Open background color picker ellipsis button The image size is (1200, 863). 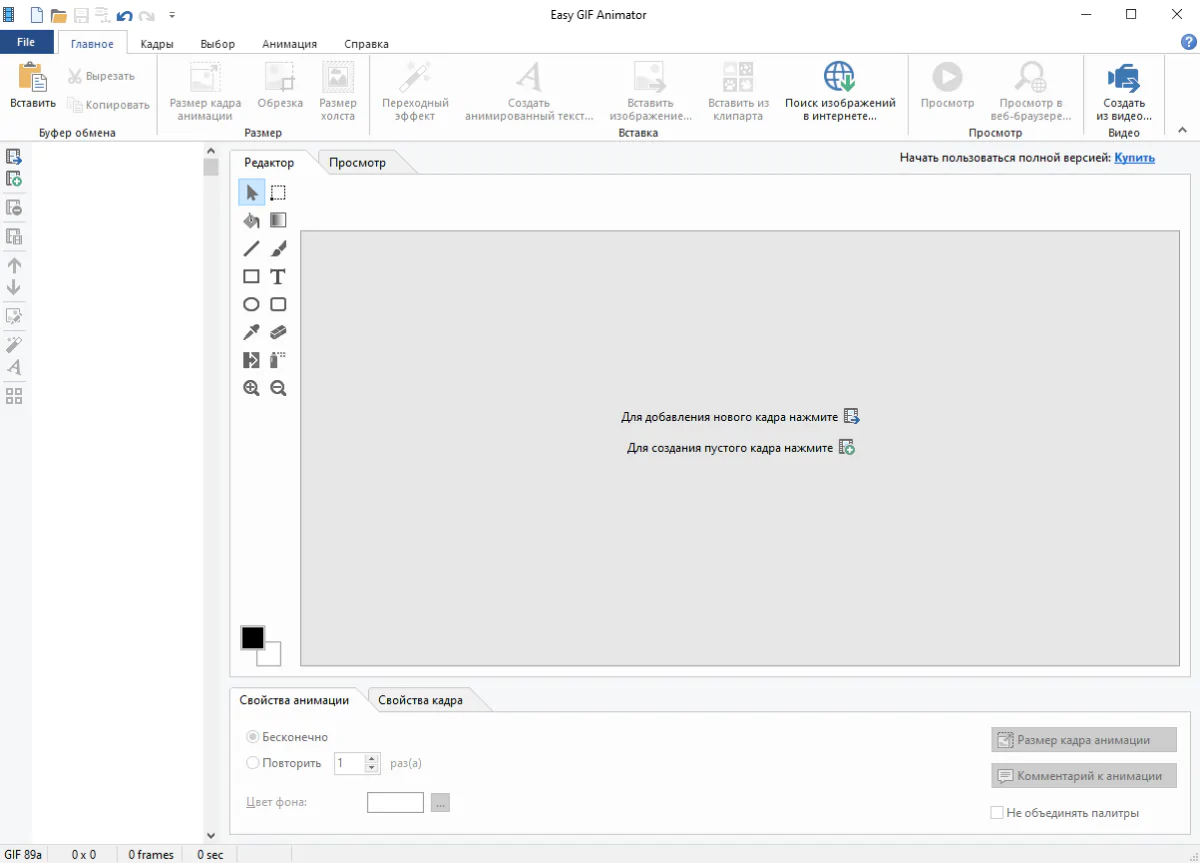[x=440, y=802]
